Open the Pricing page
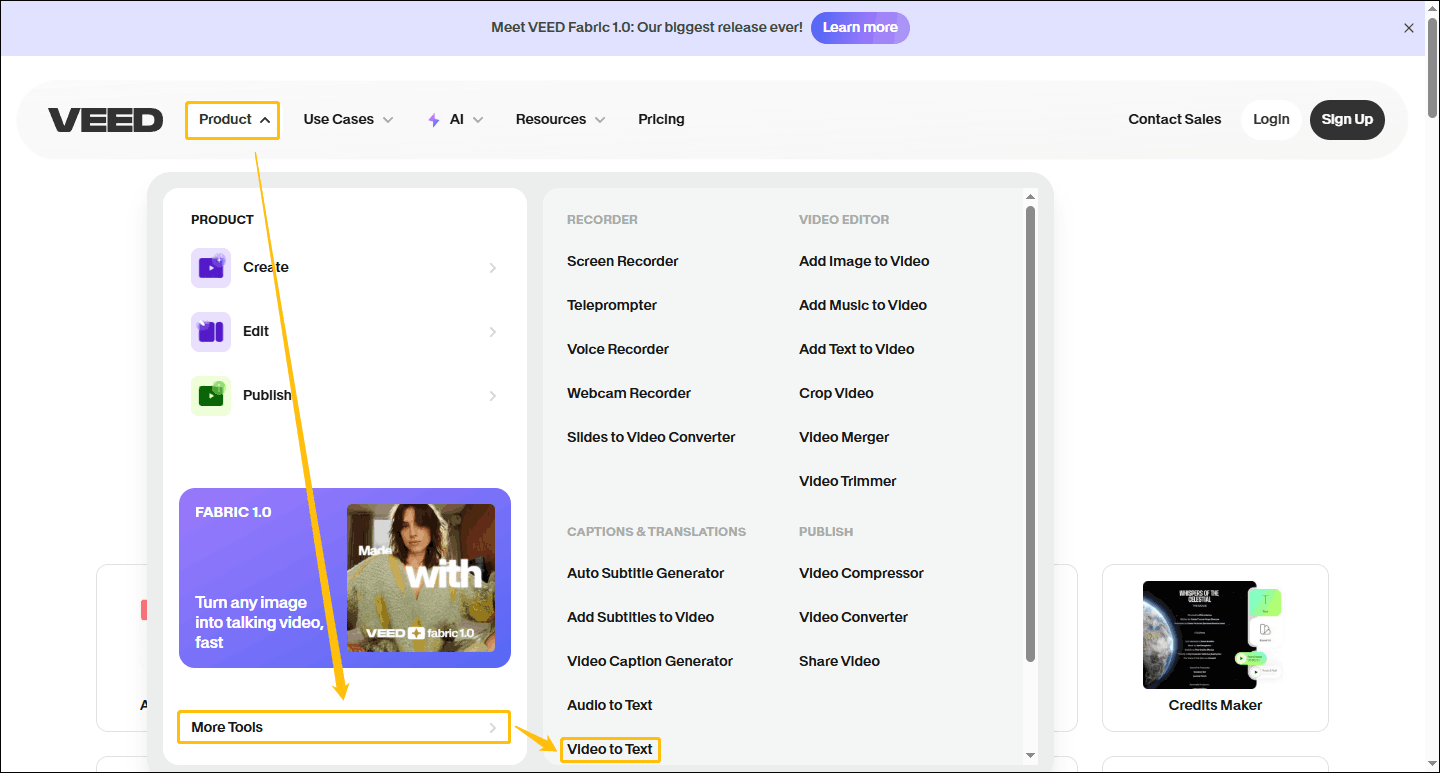1440x773 pixels. pyautogui.click(x=661, y=119)
